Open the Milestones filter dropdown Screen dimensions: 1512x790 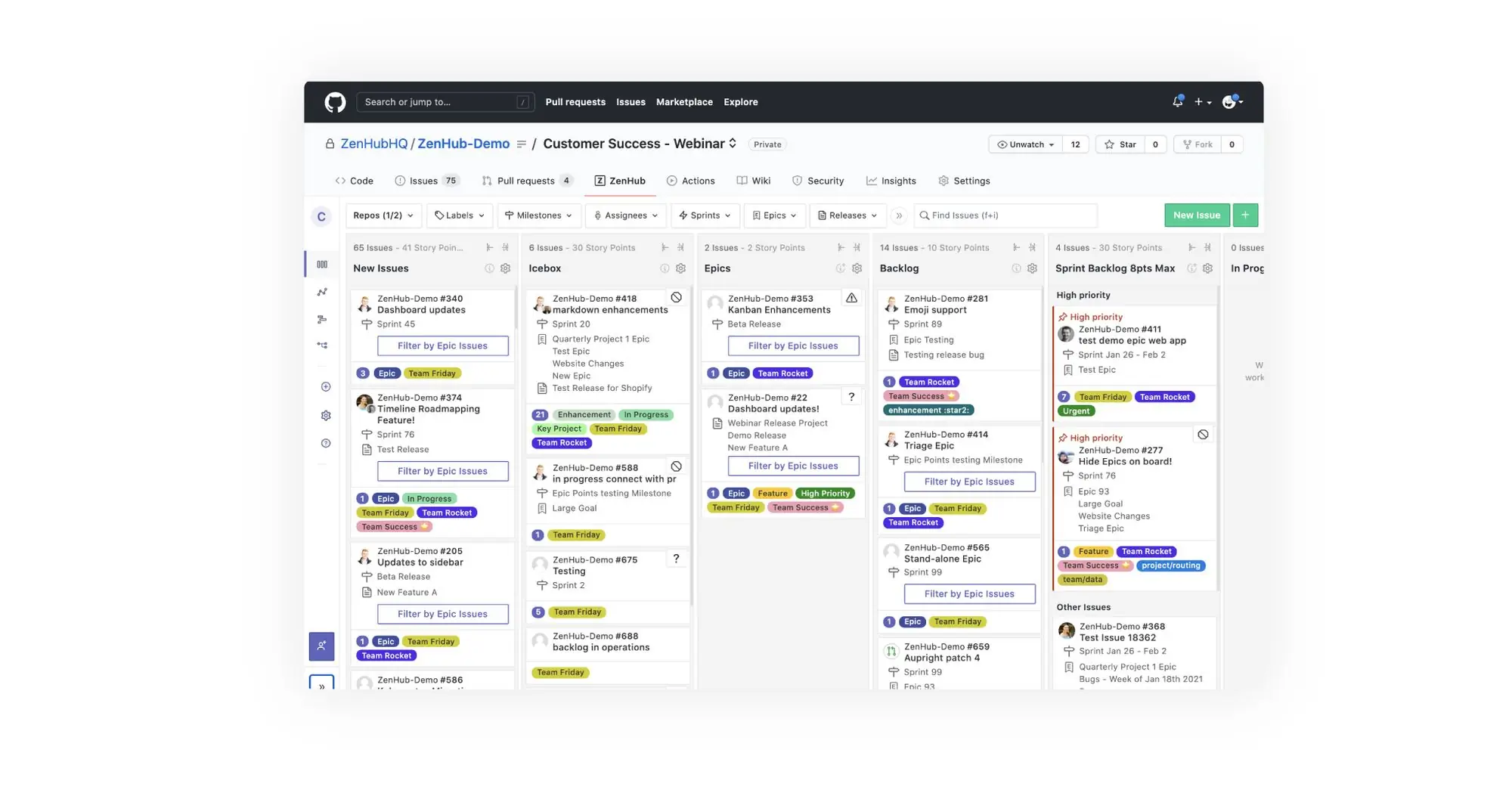click(x=539, y=215)
